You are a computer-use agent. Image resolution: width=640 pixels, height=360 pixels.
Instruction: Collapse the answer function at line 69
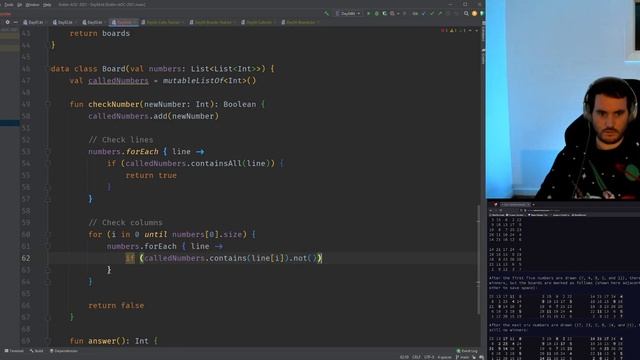click(x=48, y=341)
